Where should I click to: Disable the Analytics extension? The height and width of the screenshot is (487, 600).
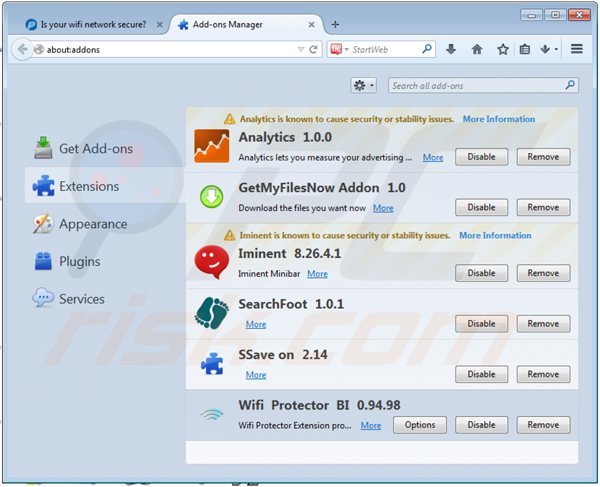coord(481,157)
